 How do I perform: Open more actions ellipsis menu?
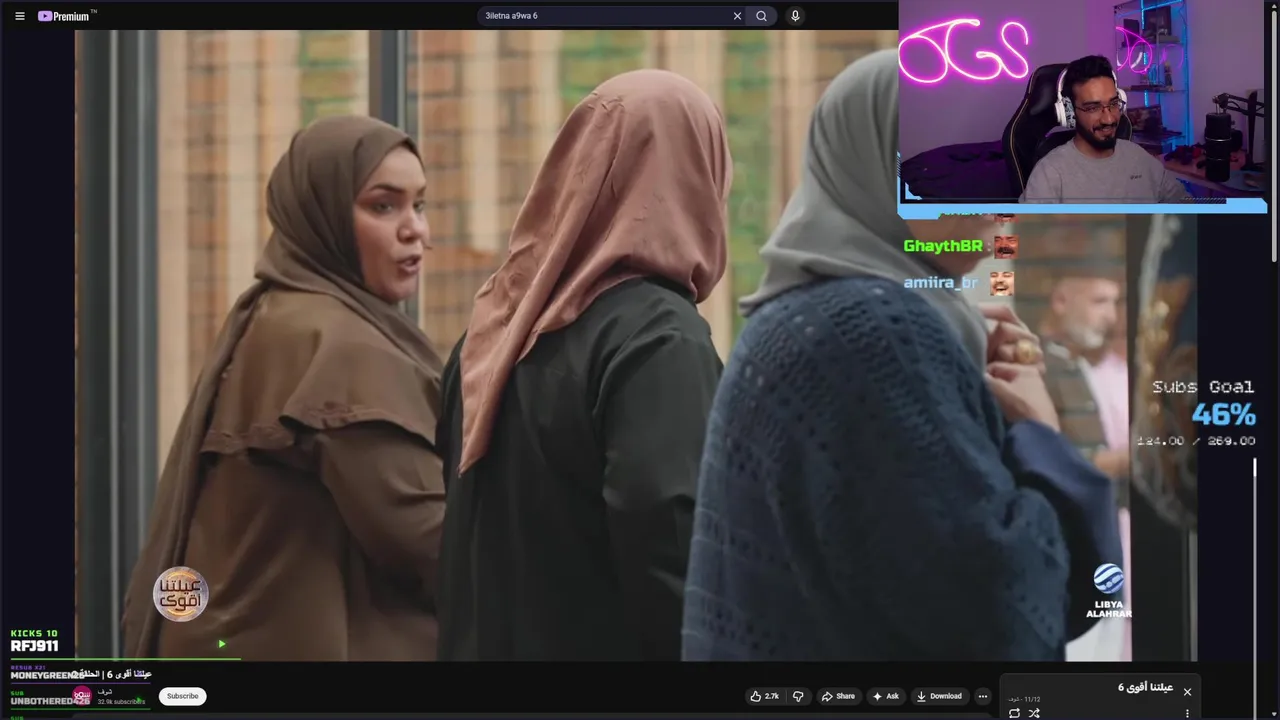point(983,696)
